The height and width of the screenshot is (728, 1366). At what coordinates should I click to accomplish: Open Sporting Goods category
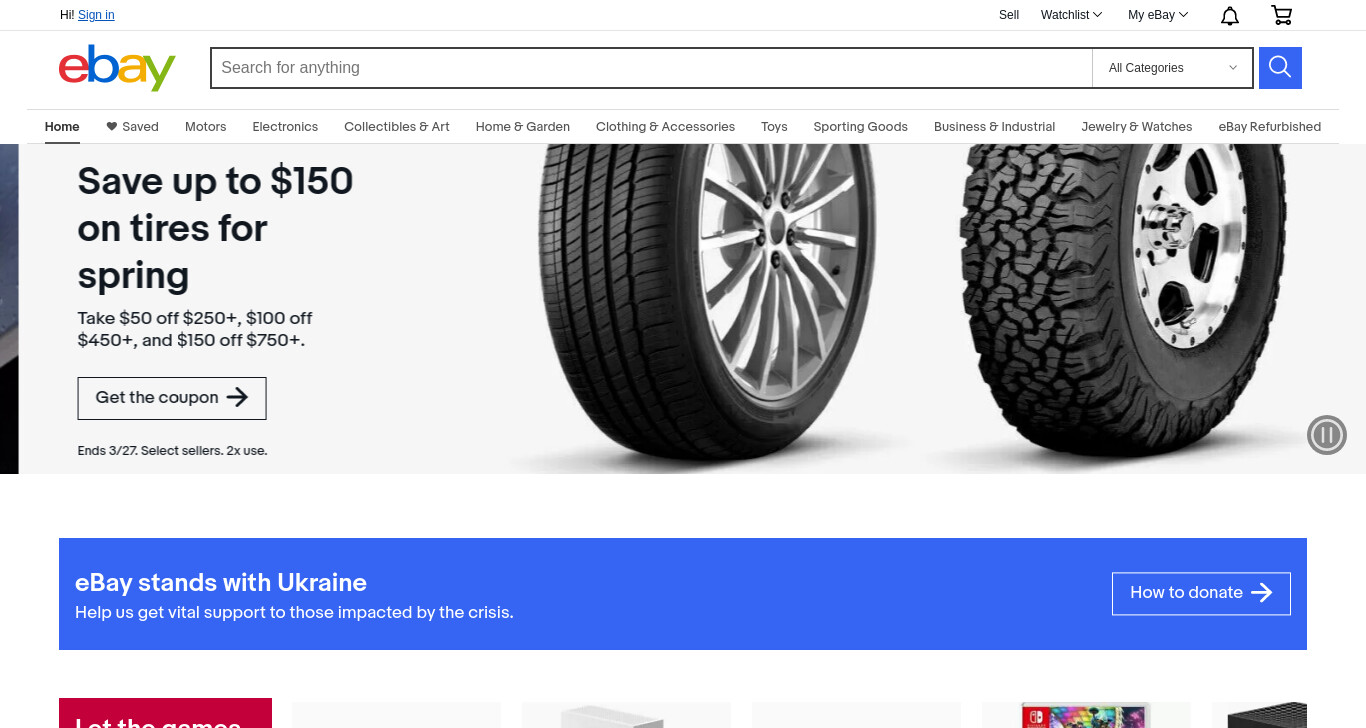(861, 127)
